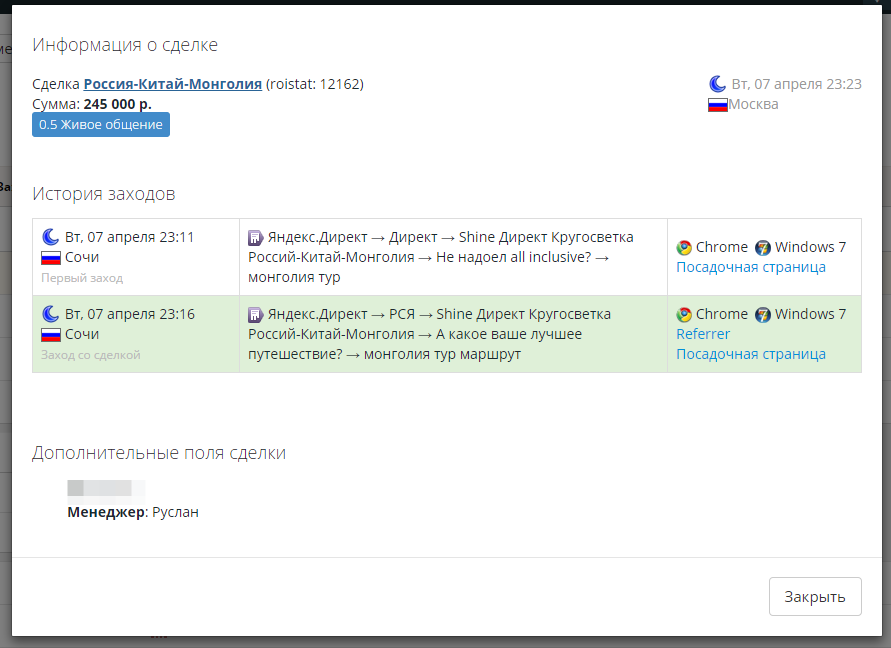Image resolution: width=891 pixels, height=648 pixels.
Task: Open Посадочная страница link in the green row
Action: click(x=751, y=354)
